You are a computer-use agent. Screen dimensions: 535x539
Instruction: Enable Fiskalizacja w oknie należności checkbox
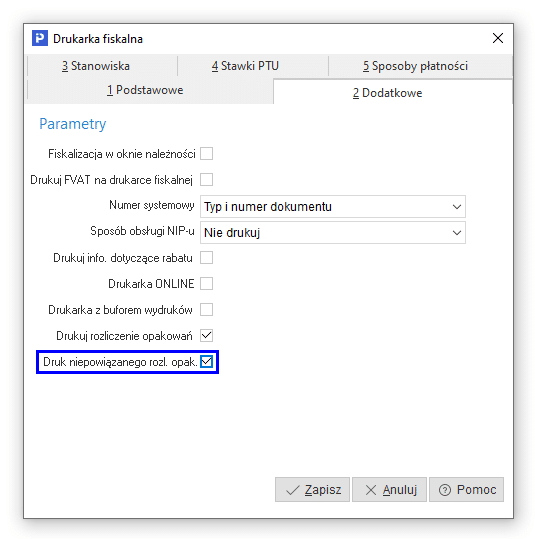click(206, 154)
